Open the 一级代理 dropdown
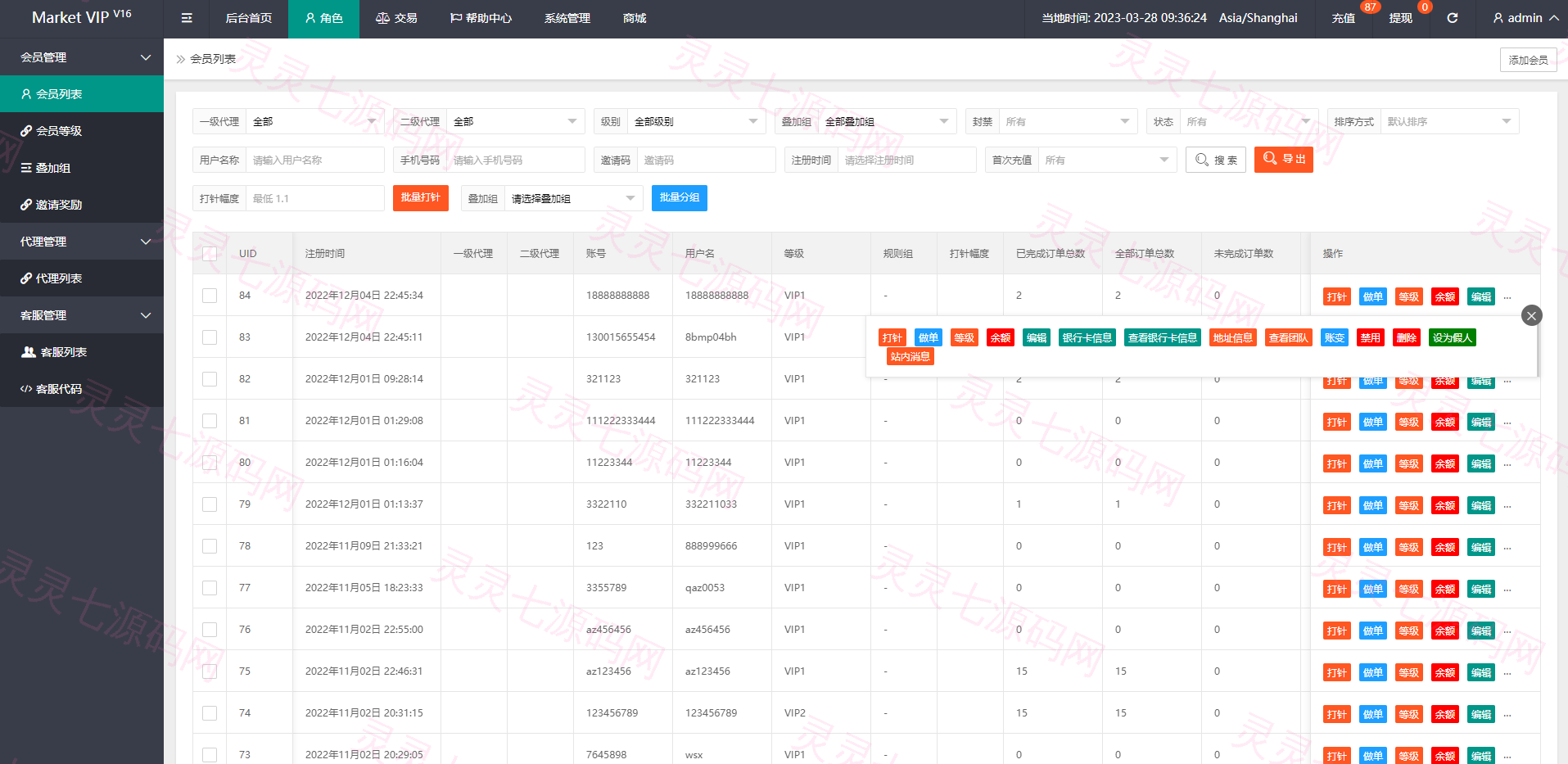The image size is (1568, 764). 315,121
